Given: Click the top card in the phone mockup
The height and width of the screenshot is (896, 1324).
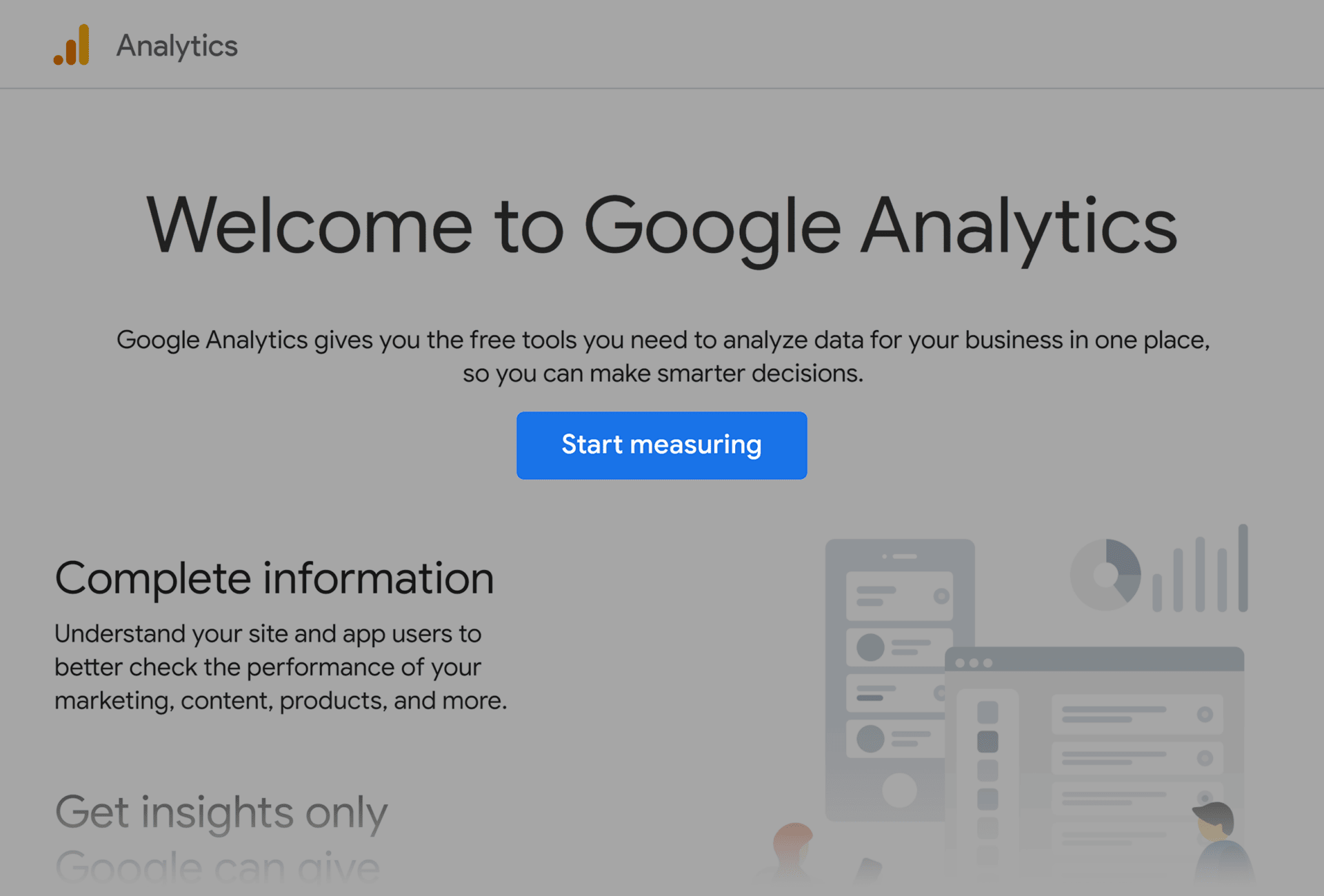Looking at the screenshot, I should (899, 595).
